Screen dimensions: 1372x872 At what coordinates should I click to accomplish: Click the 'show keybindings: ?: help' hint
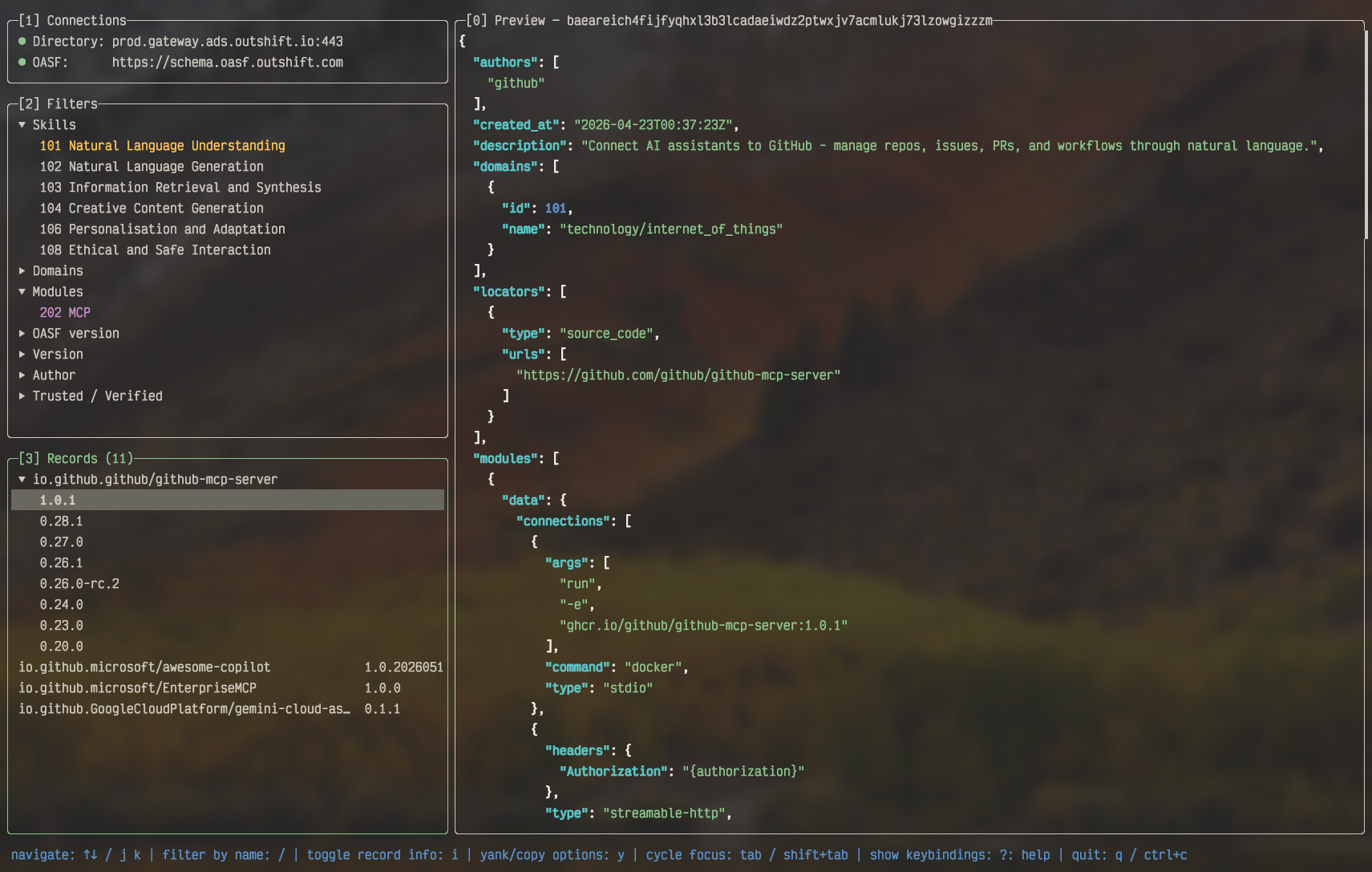pyautogui.click(x=960, y=855)
